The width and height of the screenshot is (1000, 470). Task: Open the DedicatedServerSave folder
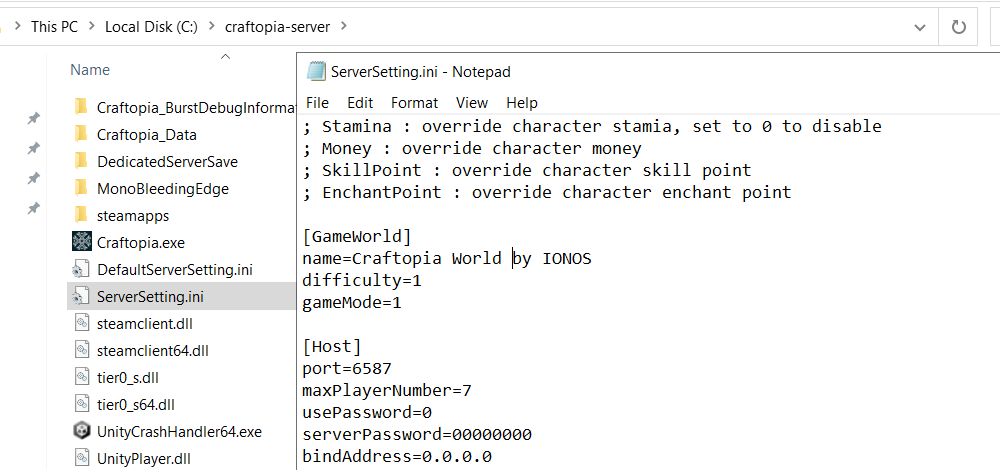[x=167, y=161]
